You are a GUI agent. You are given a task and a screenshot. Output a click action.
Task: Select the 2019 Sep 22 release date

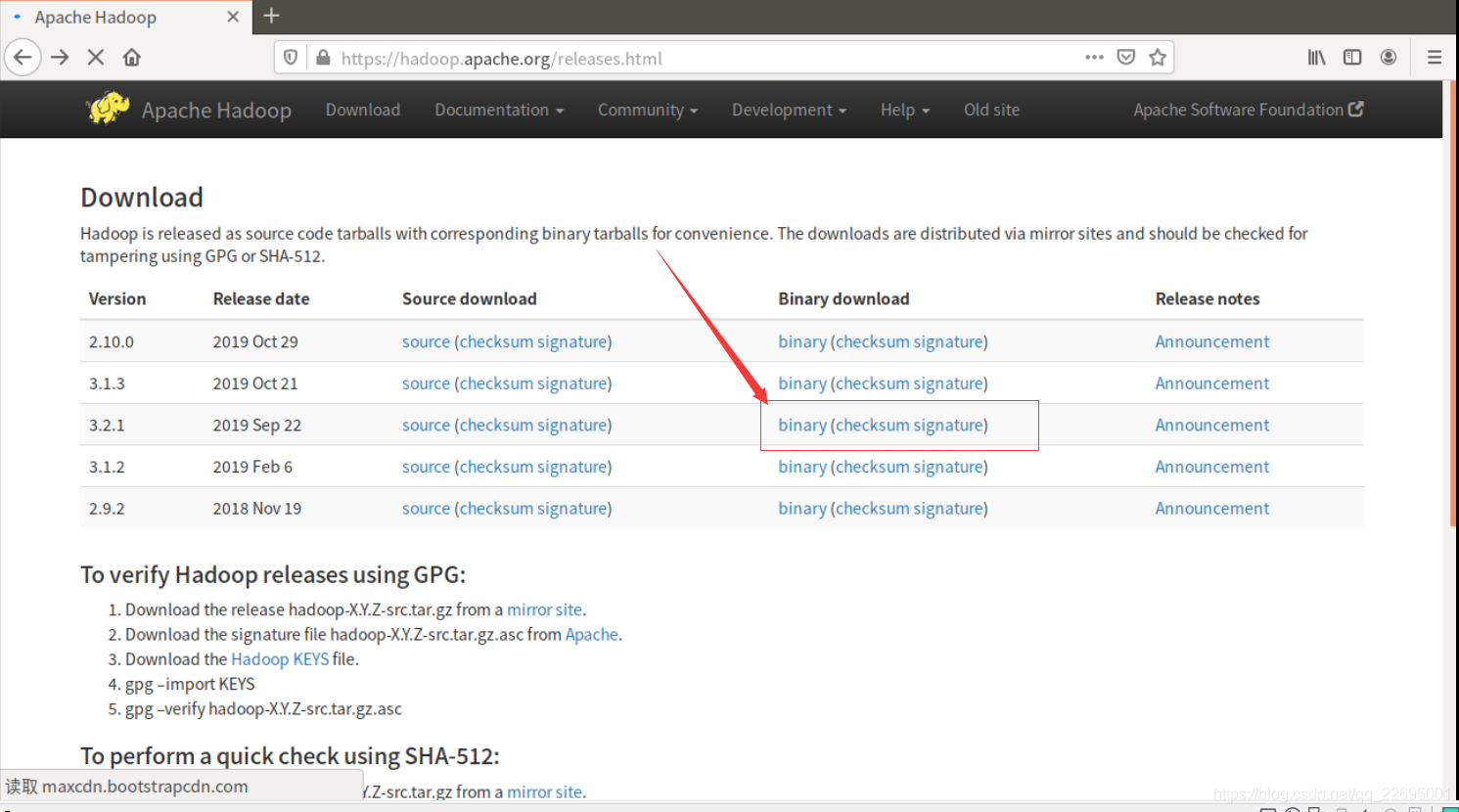(x=257, y=426)
